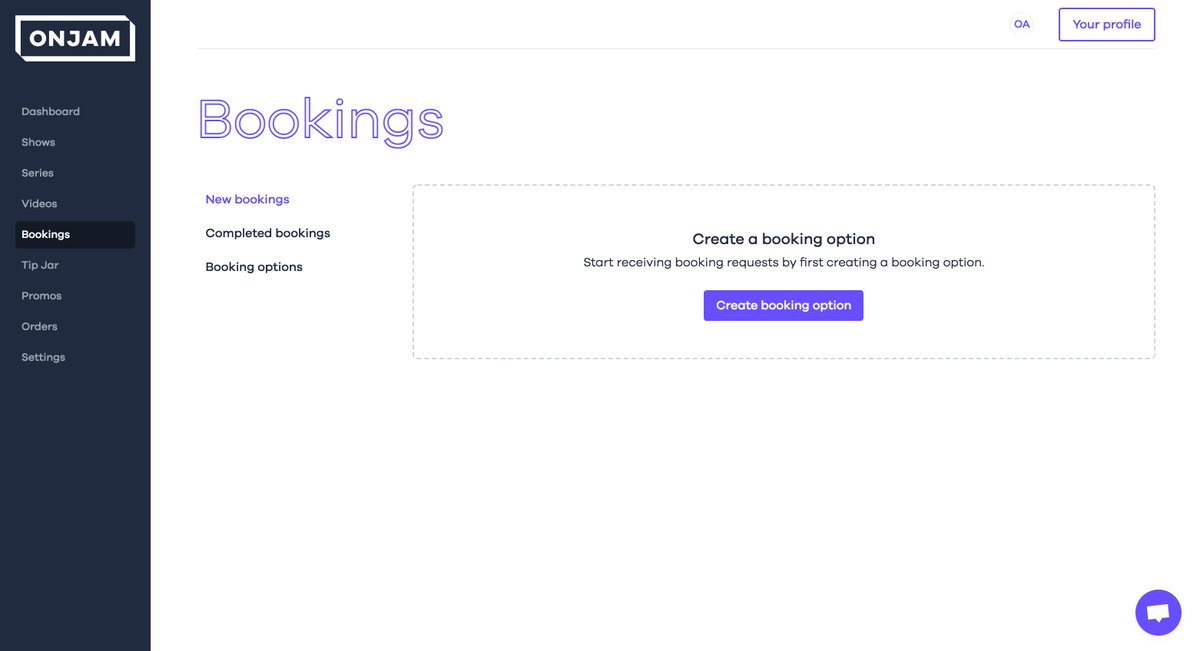
Task: Open the chat support widget
Action: (x=1157, y=610)
